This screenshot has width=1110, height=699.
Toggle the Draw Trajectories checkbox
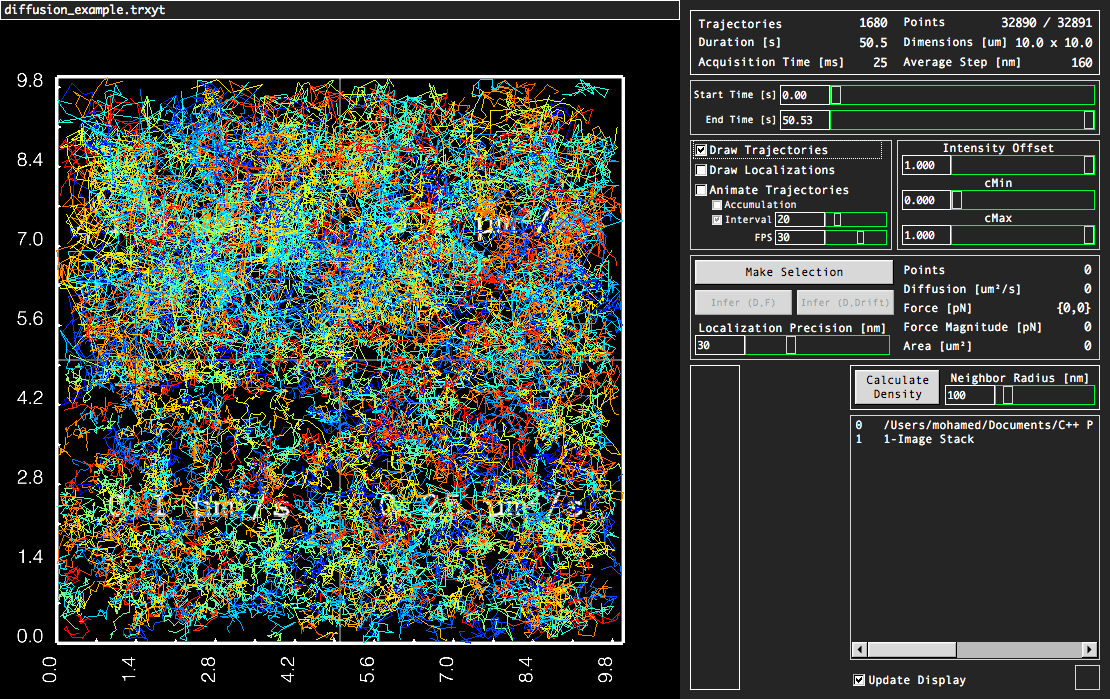pyautogui.click(x=702, y=150)
